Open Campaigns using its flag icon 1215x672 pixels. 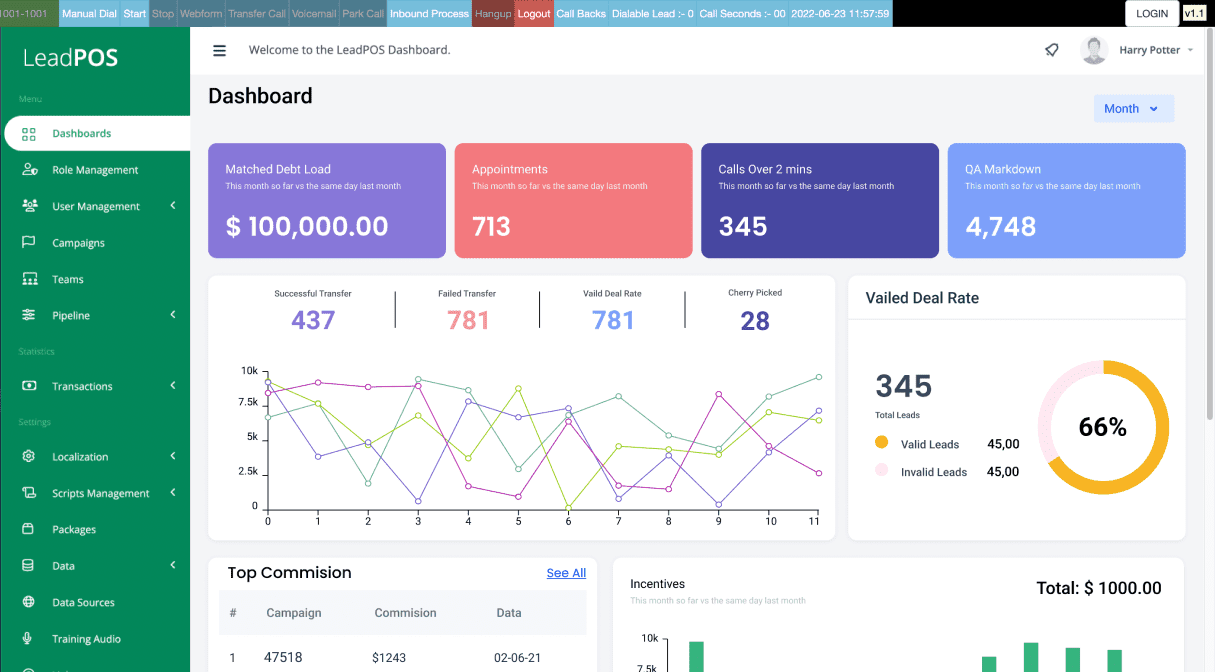(29, 243)
